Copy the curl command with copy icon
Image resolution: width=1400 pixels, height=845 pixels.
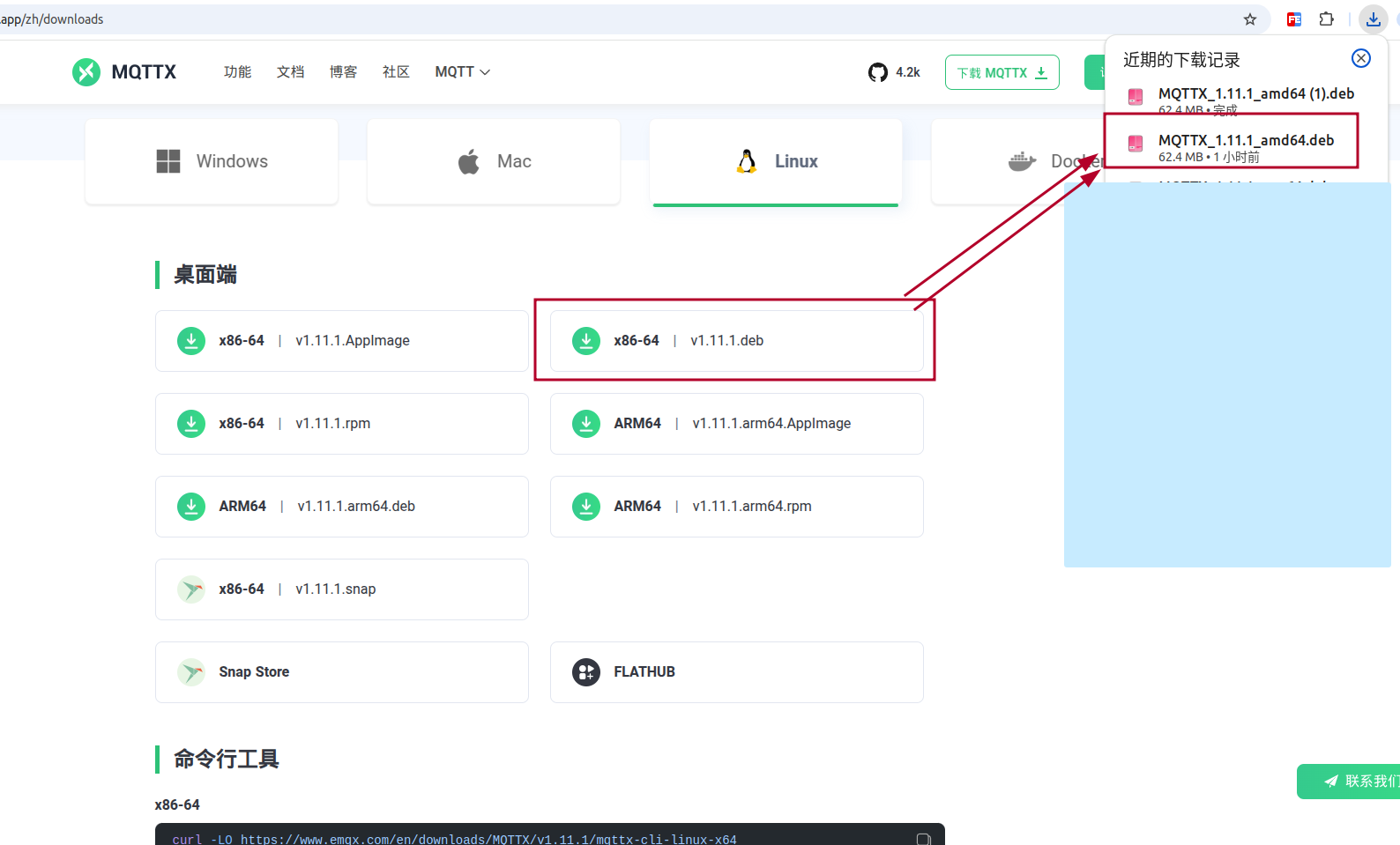(x=923, y=839)
